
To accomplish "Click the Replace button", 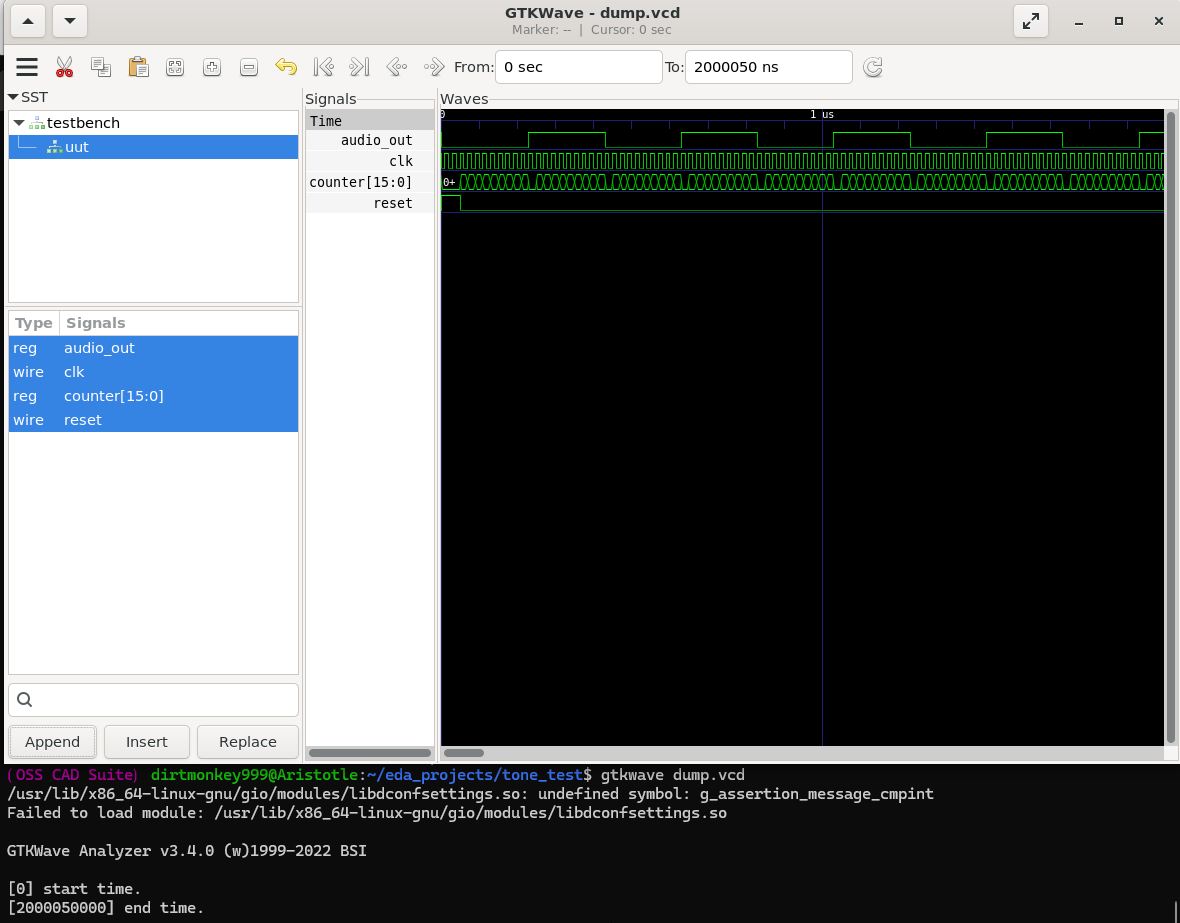I will [247, 742].
